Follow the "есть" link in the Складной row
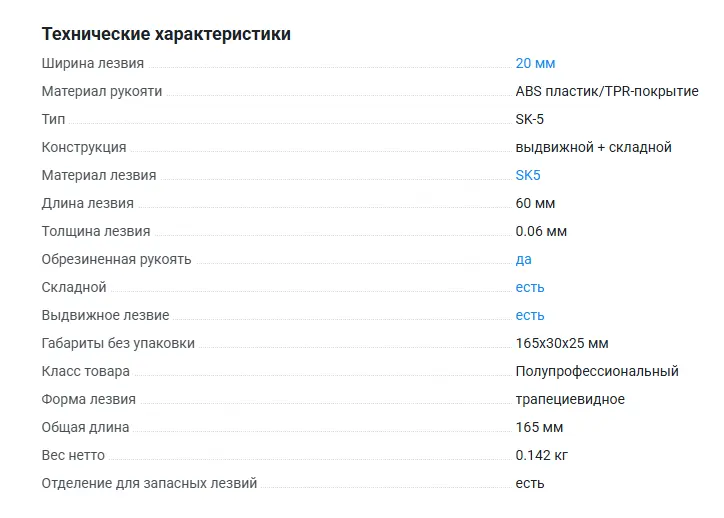 [530, 287]
